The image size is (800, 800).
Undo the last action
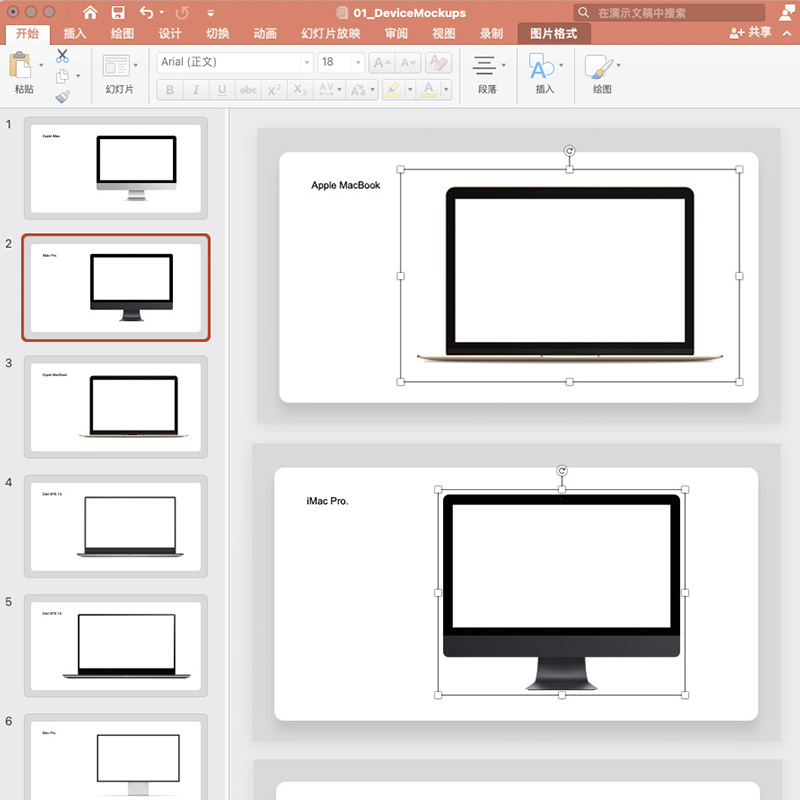coord(146,12)
